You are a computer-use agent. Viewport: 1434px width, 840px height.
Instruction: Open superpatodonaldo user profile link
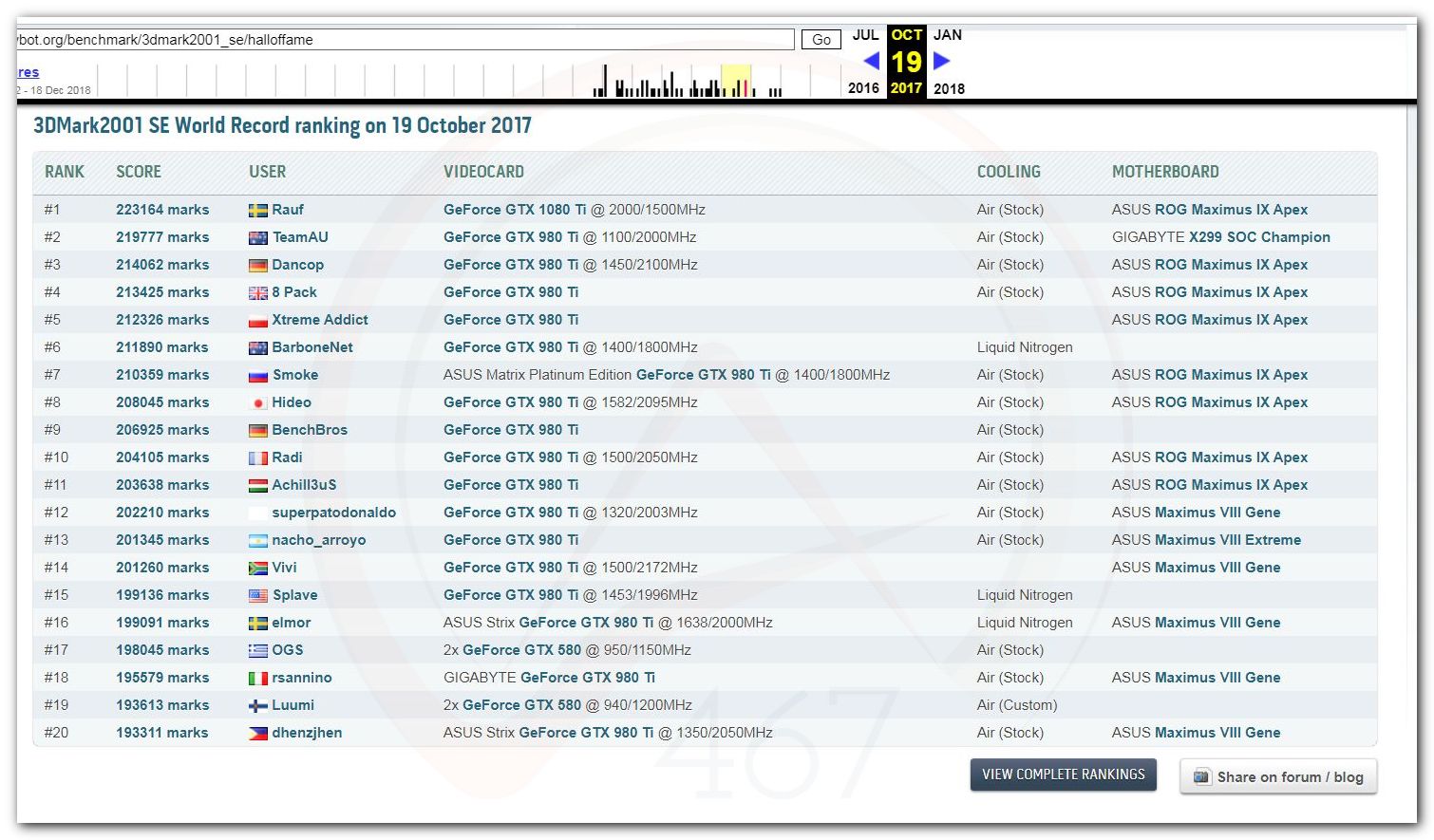tap(334, 513)
